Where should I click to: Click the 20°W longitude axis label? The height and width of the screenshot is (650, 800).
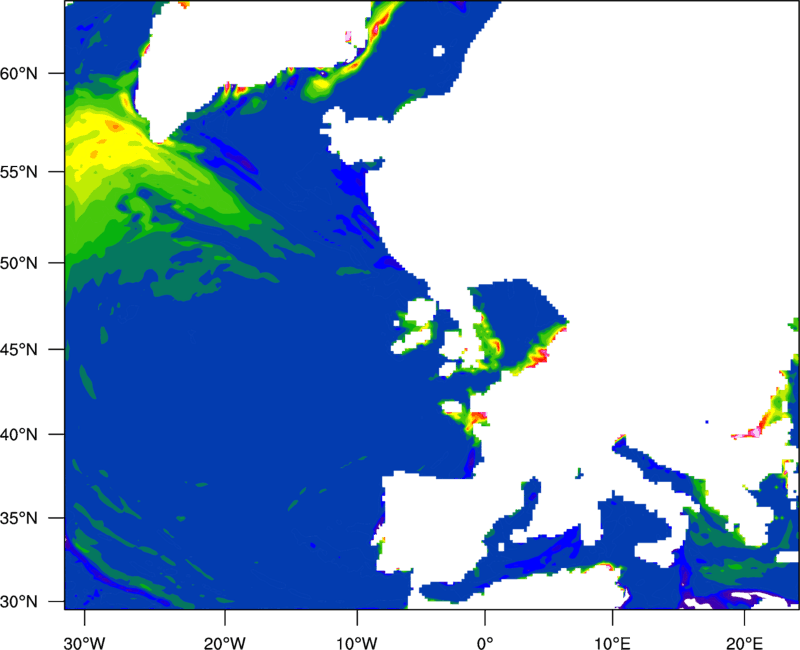click(225, 642)
